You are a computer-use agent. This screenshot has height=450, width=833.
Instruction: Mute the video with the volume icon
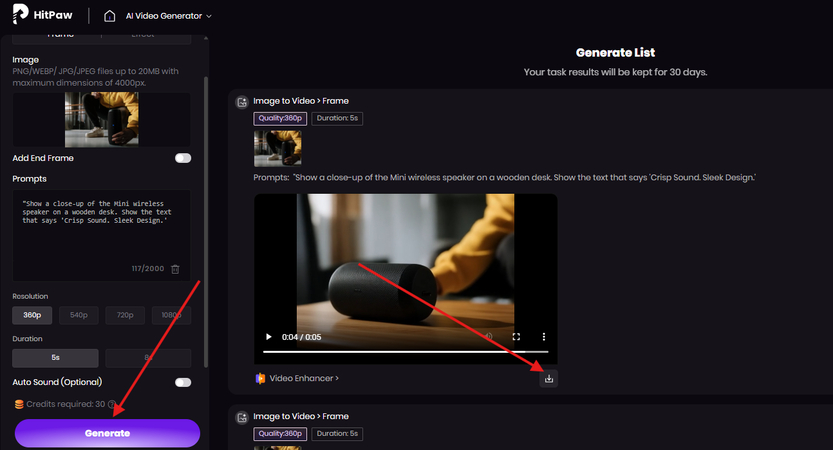489,337
